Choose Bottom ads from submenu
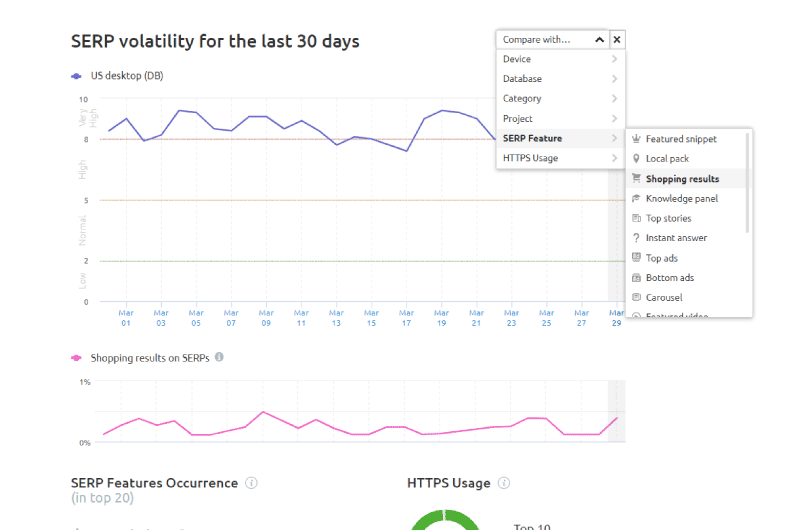800x530 pixels. tap(686, 277)
